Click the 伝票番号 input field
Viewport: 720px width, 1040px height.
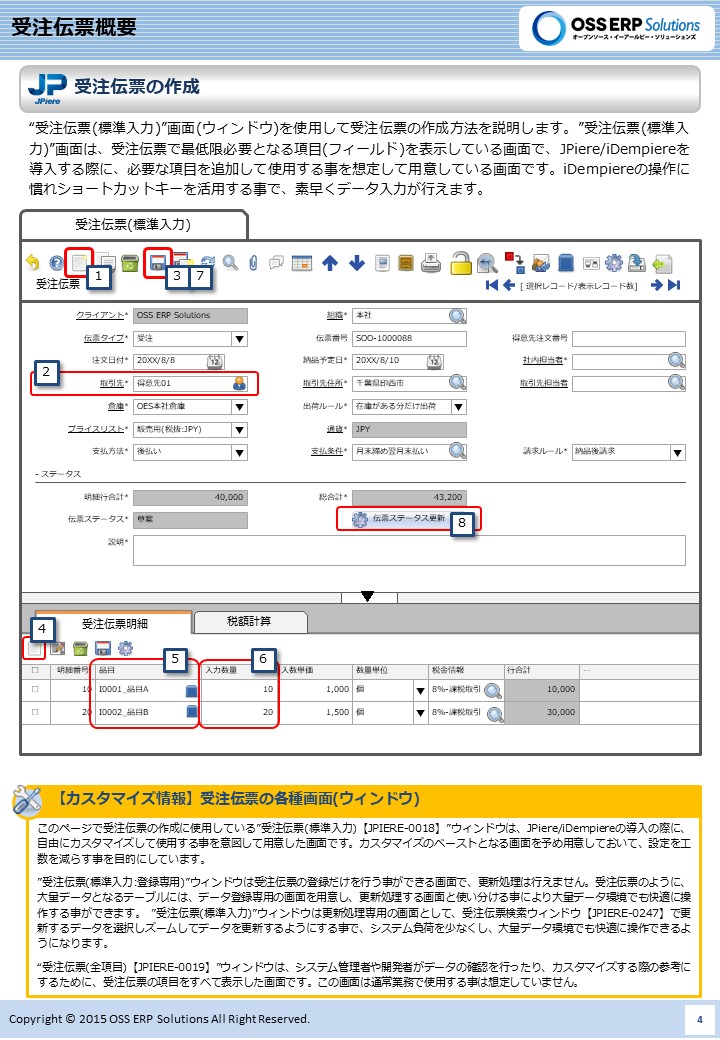409,338
